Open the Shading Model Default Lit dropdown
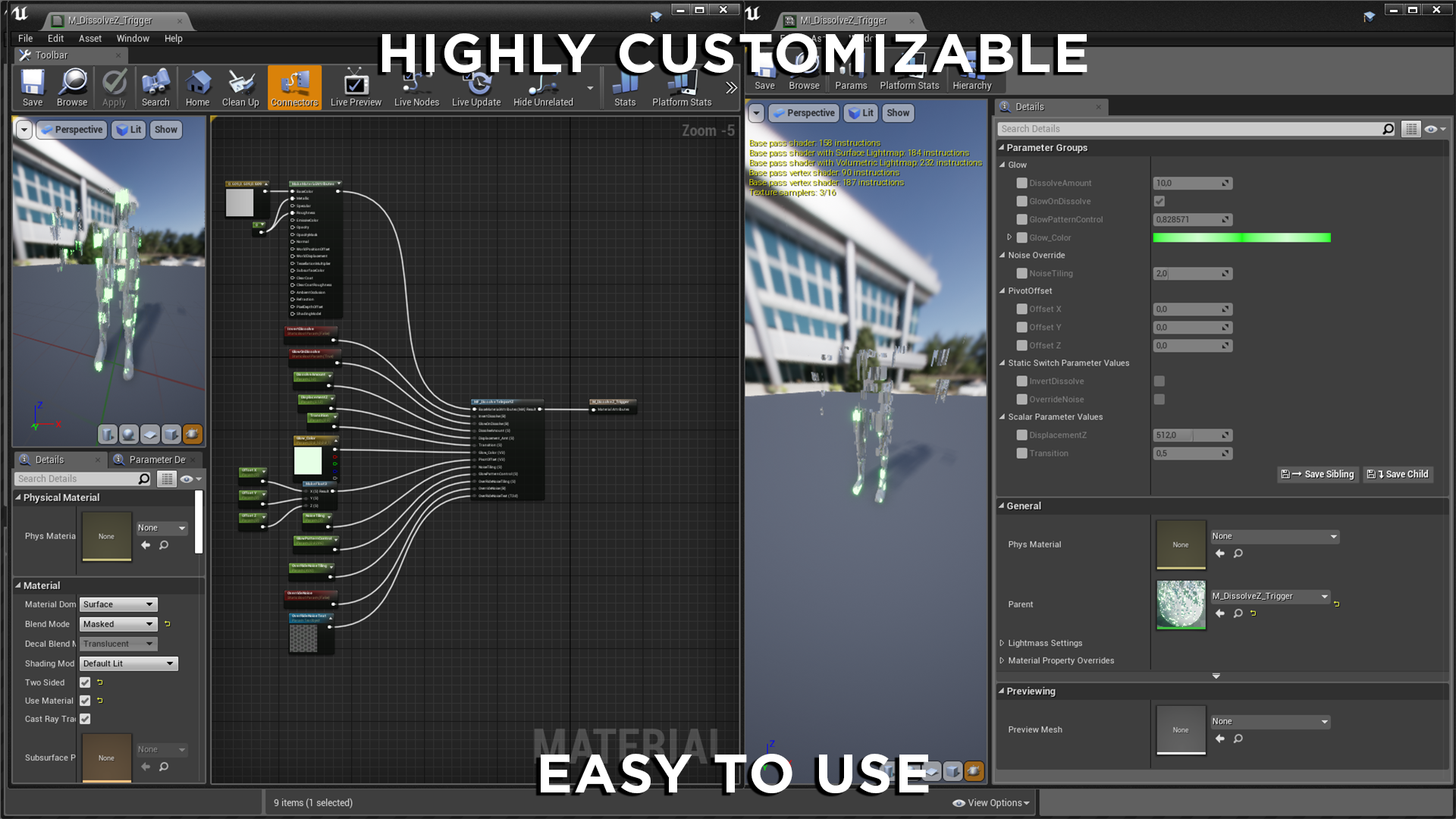The height and width of the screenshot is (819, 1456). pos(128,664)
